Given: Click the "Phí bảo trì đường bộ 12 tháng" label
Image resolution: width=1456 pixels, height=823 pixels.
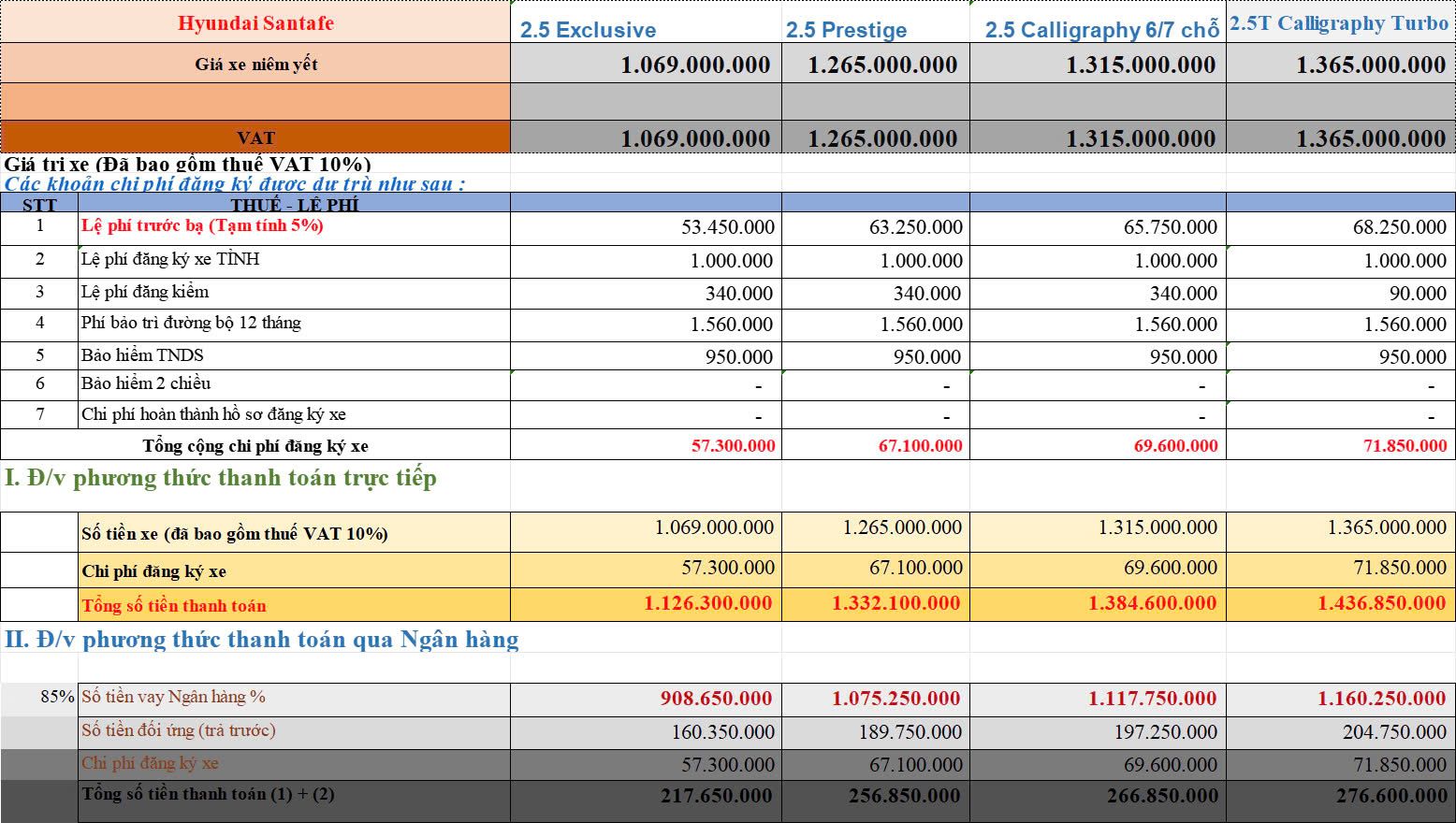Looking at the screenshot, I should click(191, 323).
